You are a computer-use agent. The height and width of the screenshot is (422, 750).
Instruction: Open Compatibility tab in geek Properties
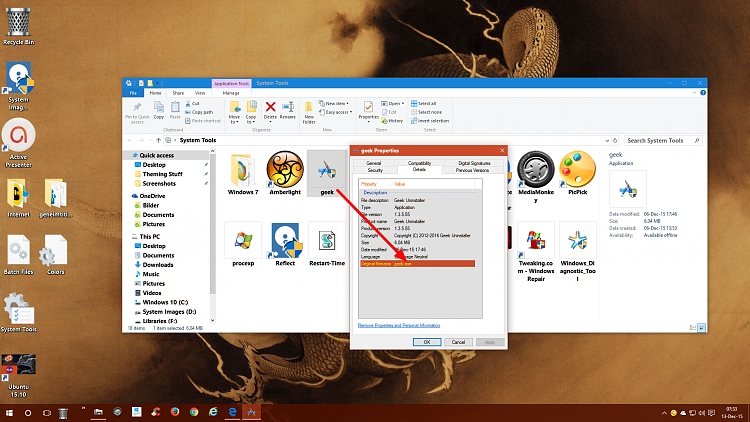tap(419, 163)
